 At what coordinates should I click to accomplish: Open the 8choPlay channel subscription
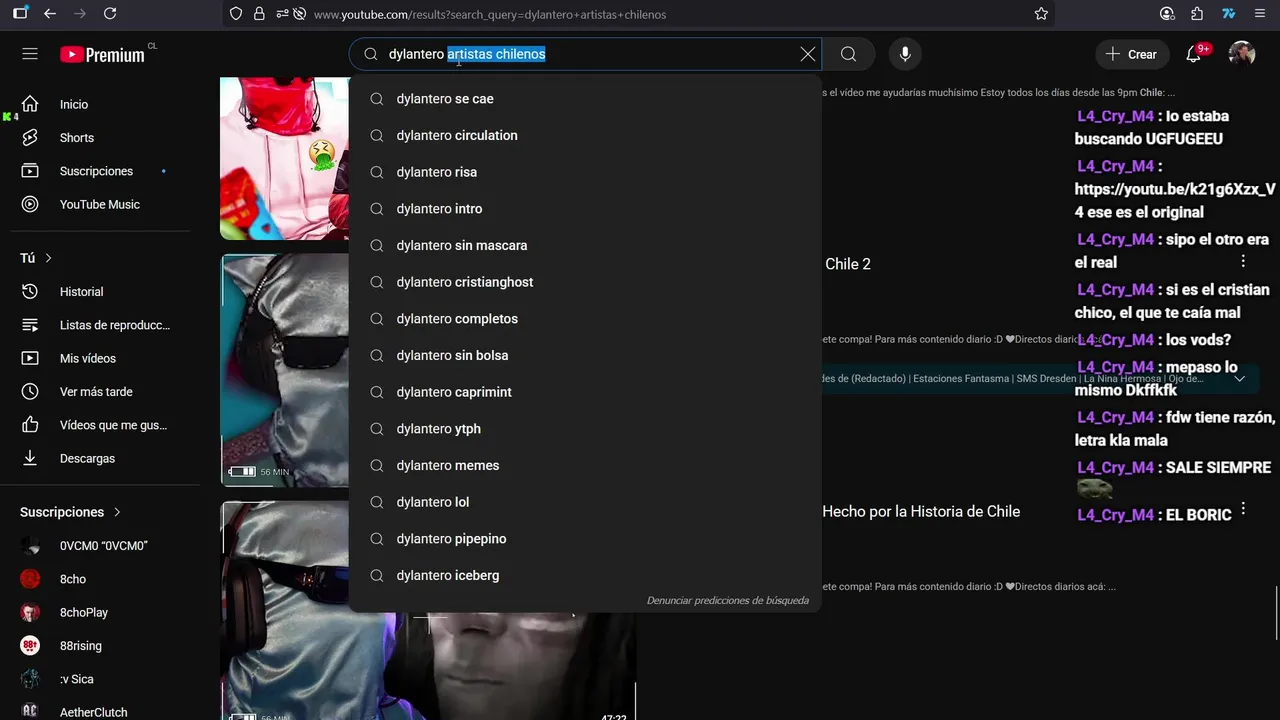(x=100, y=612)
